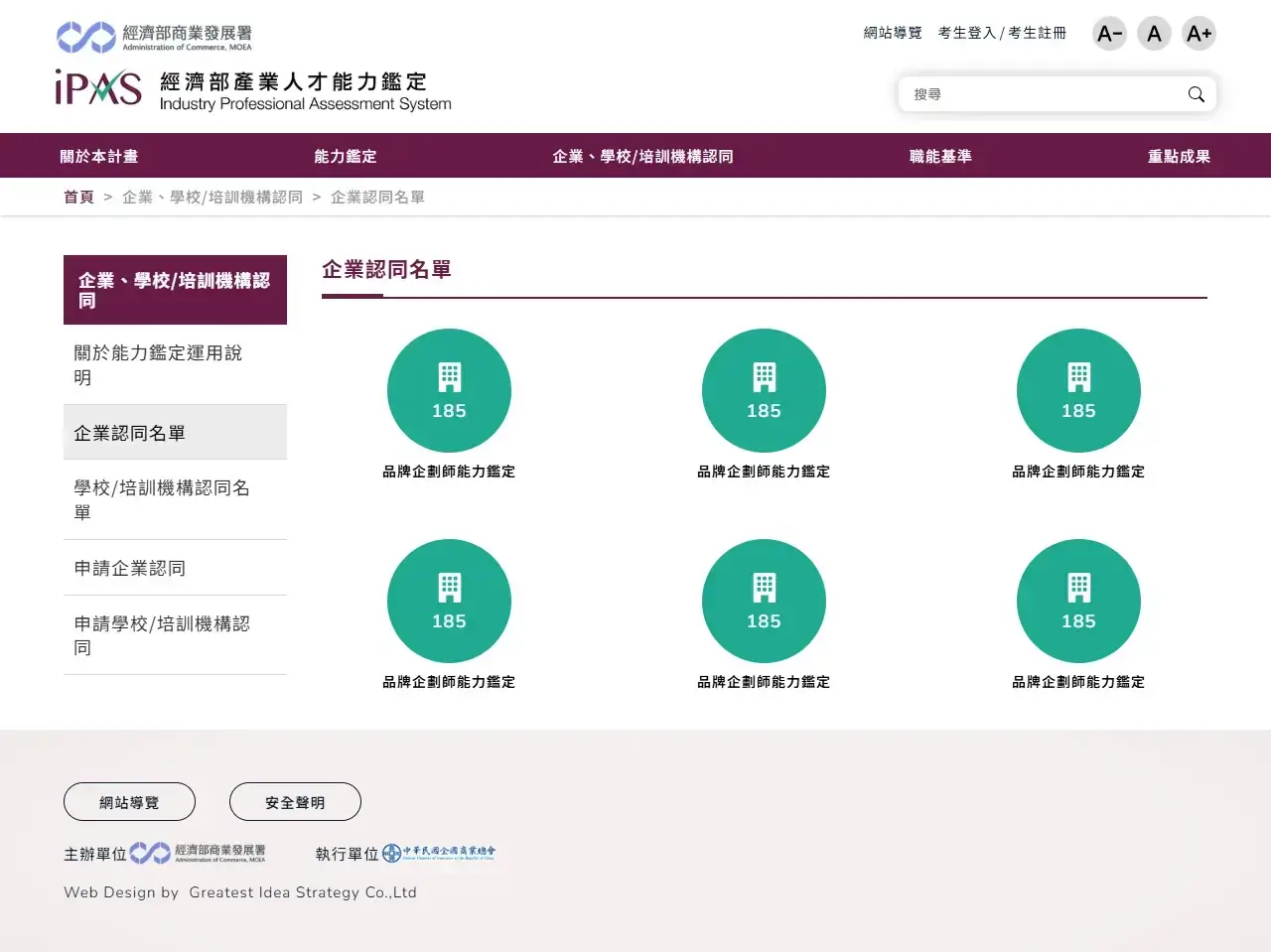Click the iPAS logo

(98, 87)
